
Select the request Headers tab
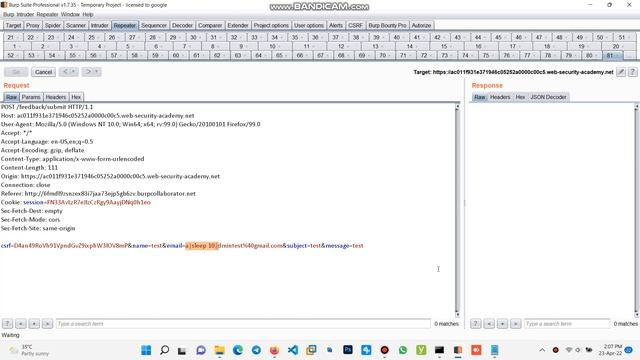point(56,97)
